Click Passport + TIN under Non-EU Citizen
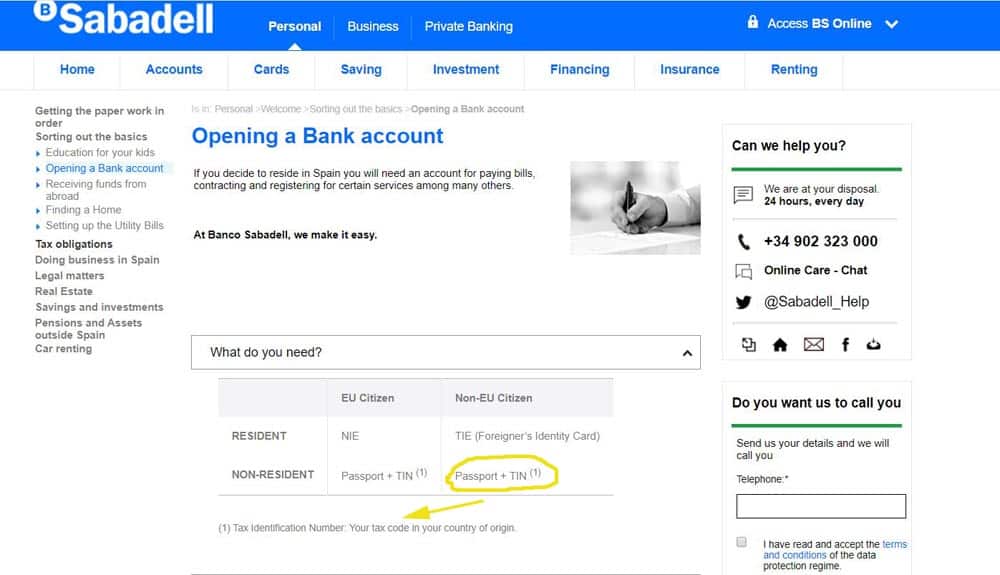Image resolution: width=1000 pixels, height=575 pixels. click(497, 475)
